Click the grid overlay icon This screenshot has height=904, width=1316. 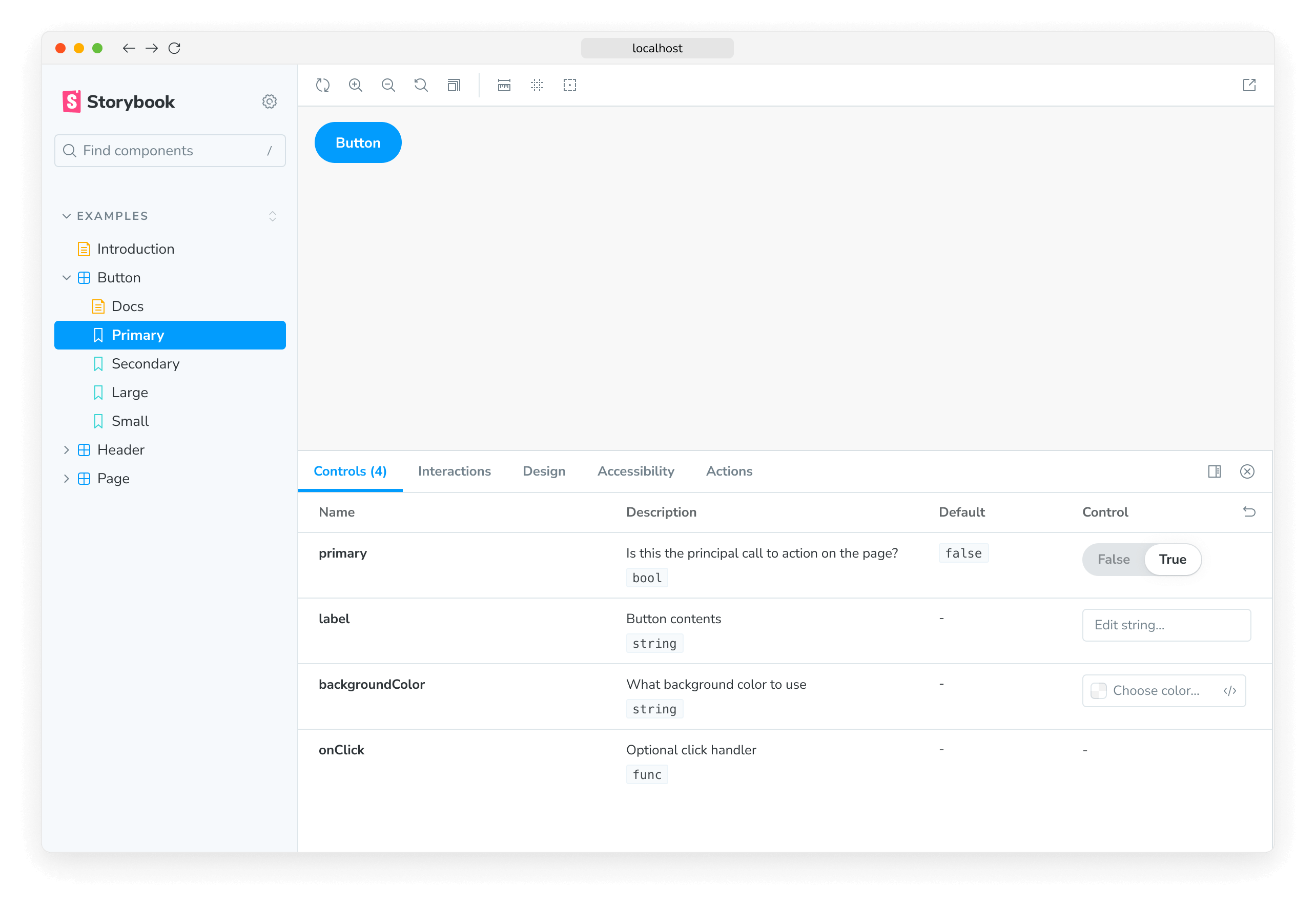(x=537, y=85)
